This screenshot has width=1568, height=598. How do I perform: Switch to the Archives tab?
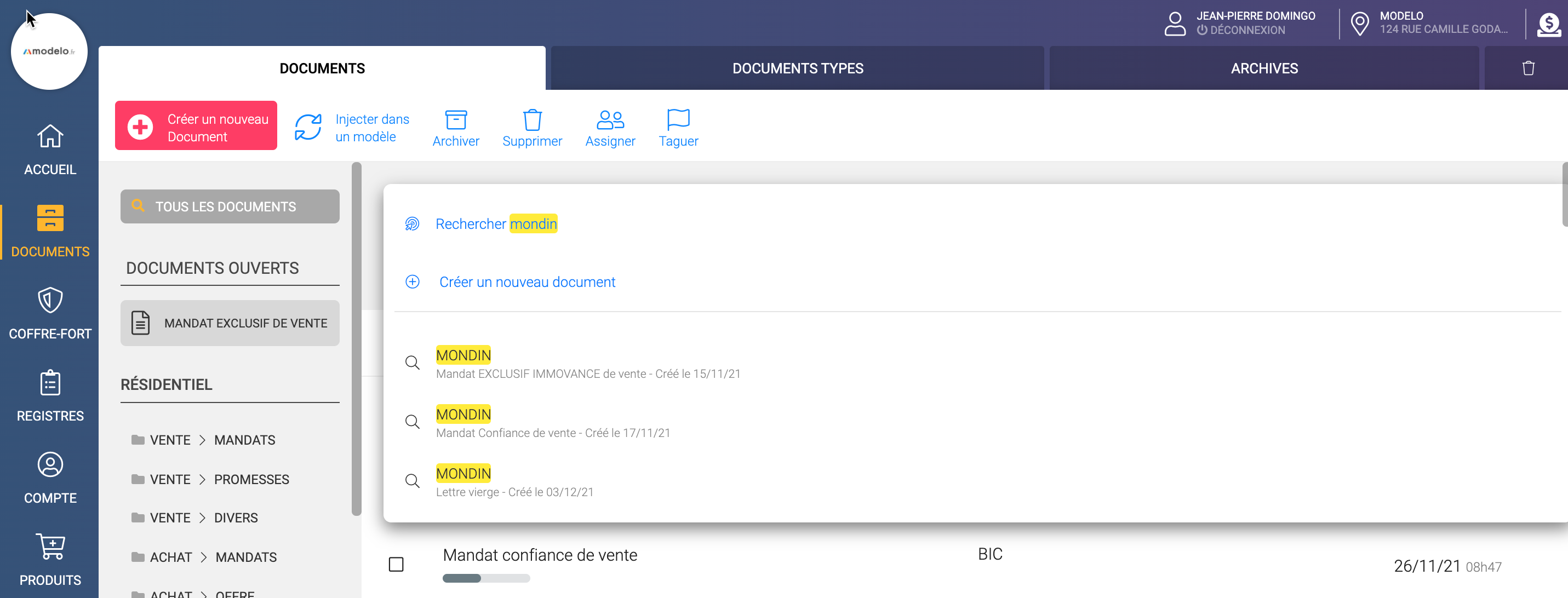(1263, 68)
